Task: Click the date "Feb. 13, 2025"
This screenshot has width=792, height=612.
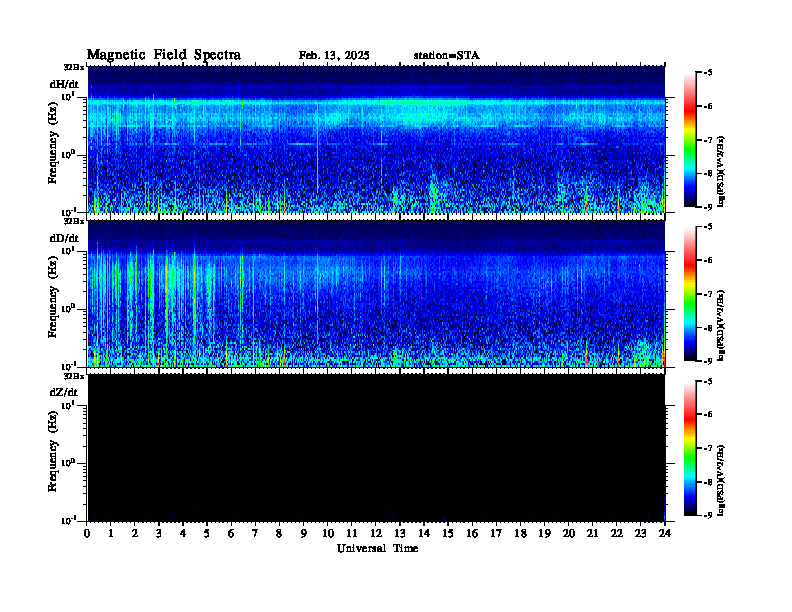Action: point(334,56)
